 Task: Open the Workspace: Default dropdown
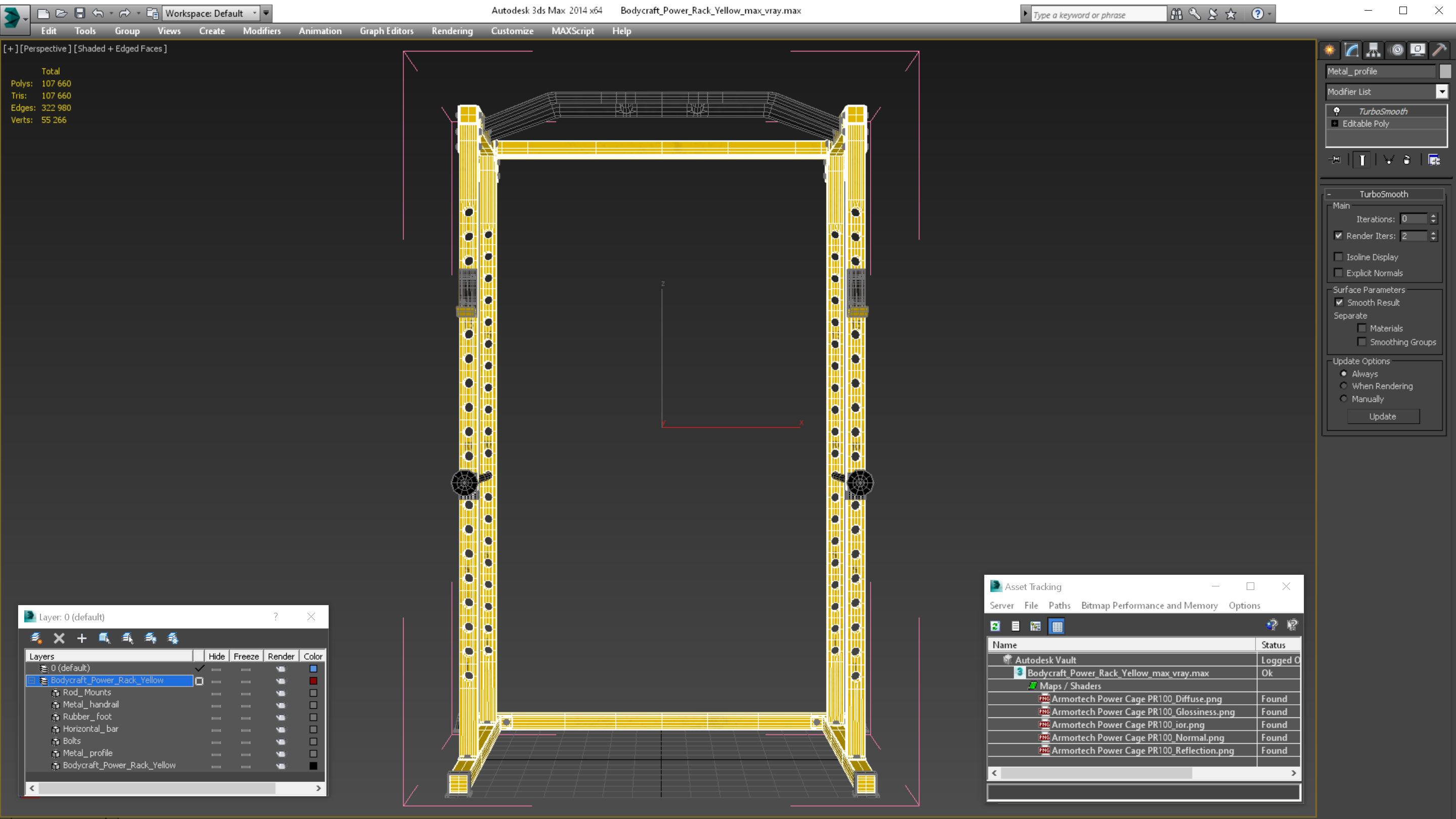(211, 13)
